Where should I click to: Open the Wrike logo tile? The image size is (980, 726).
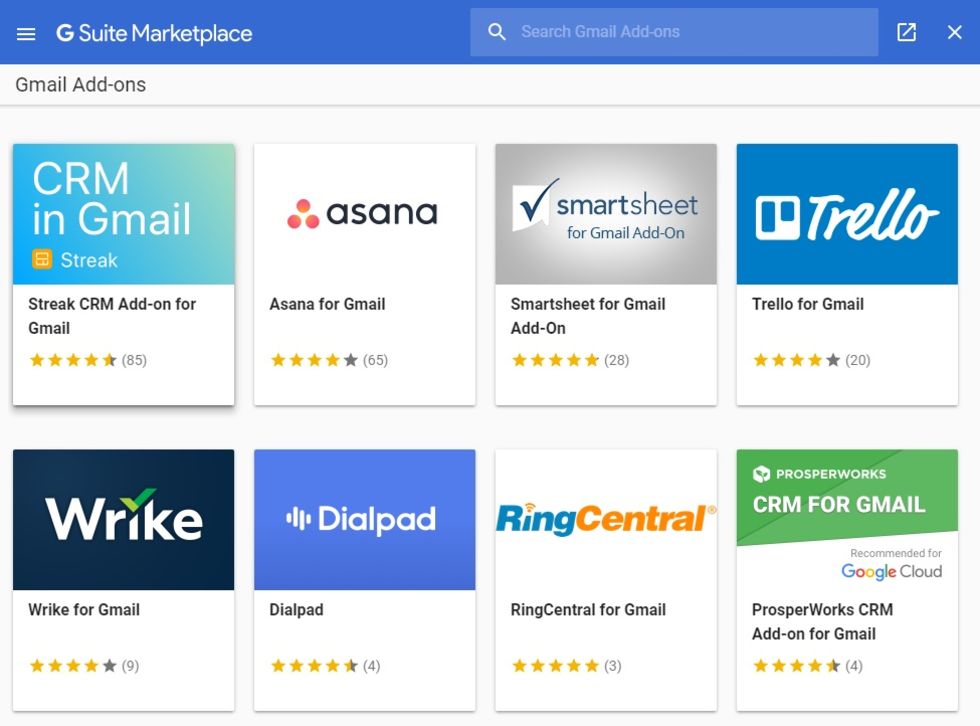[124, 520]
